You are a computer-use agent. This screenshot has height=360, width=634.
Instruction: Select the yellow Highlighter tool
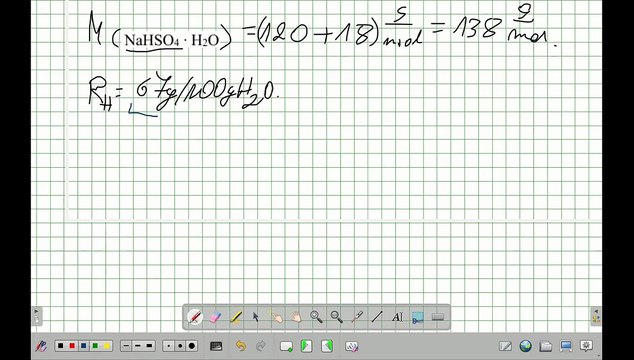[x=236, y=317]
